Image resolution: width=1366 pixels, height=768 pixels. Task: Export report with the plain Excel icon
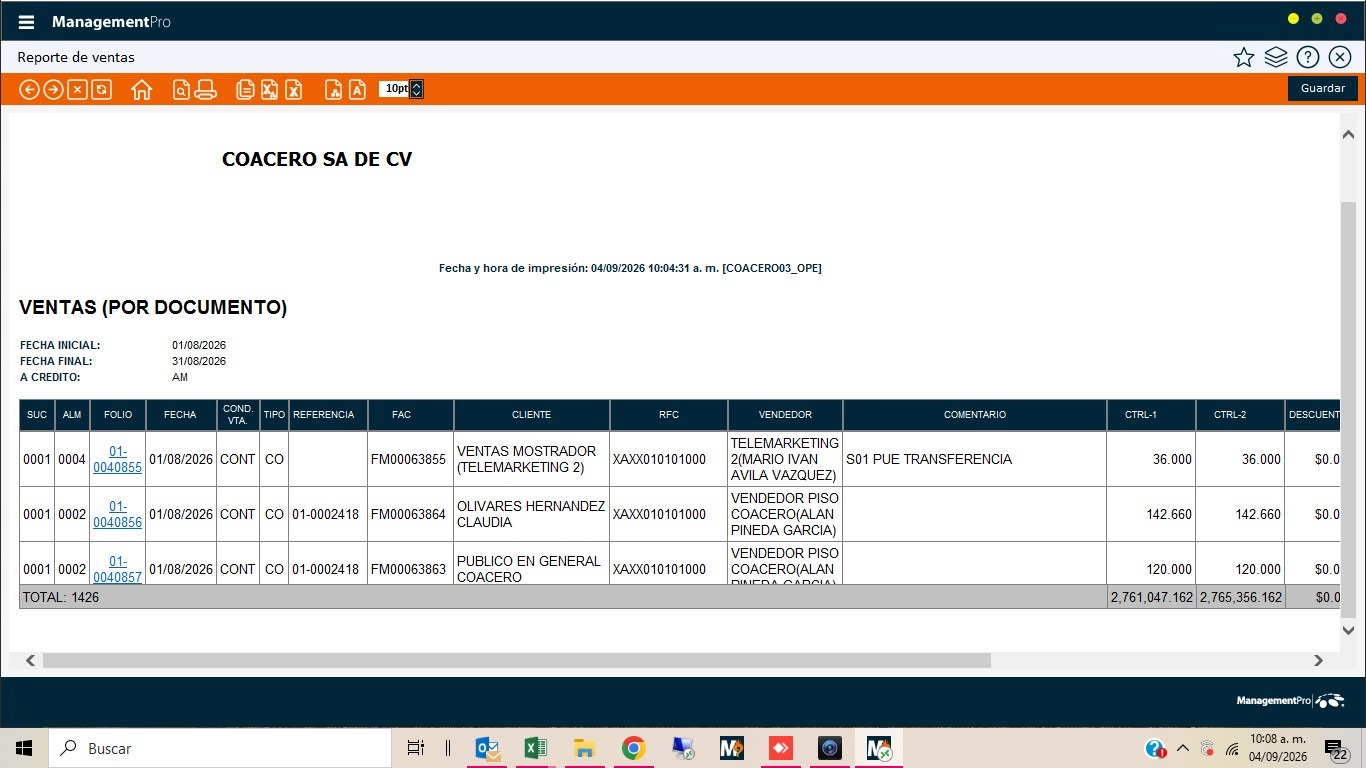[x=294, y=90]
